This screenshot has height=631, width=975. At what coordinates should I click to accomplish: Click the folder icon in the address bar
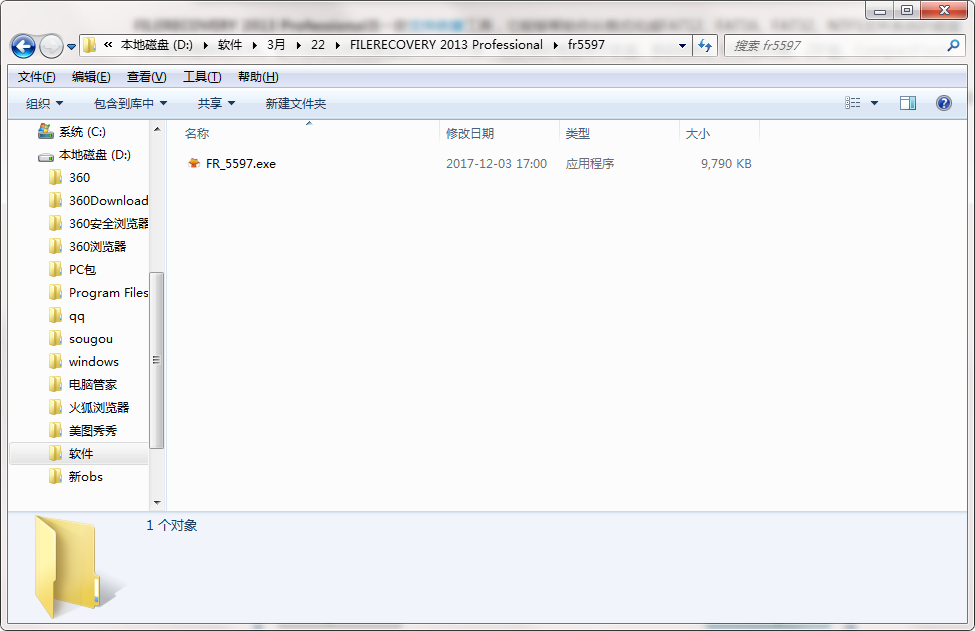(x=90, y=45)
